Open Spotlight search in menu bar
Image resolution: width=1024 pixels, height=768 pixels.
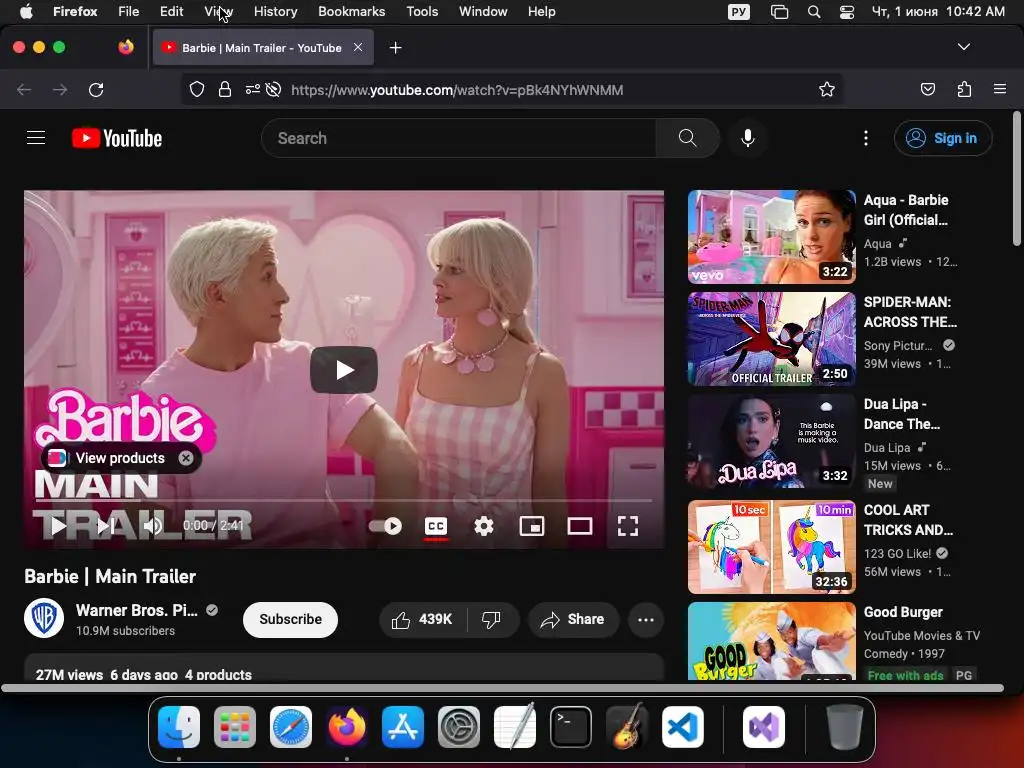tap(814, 11)
